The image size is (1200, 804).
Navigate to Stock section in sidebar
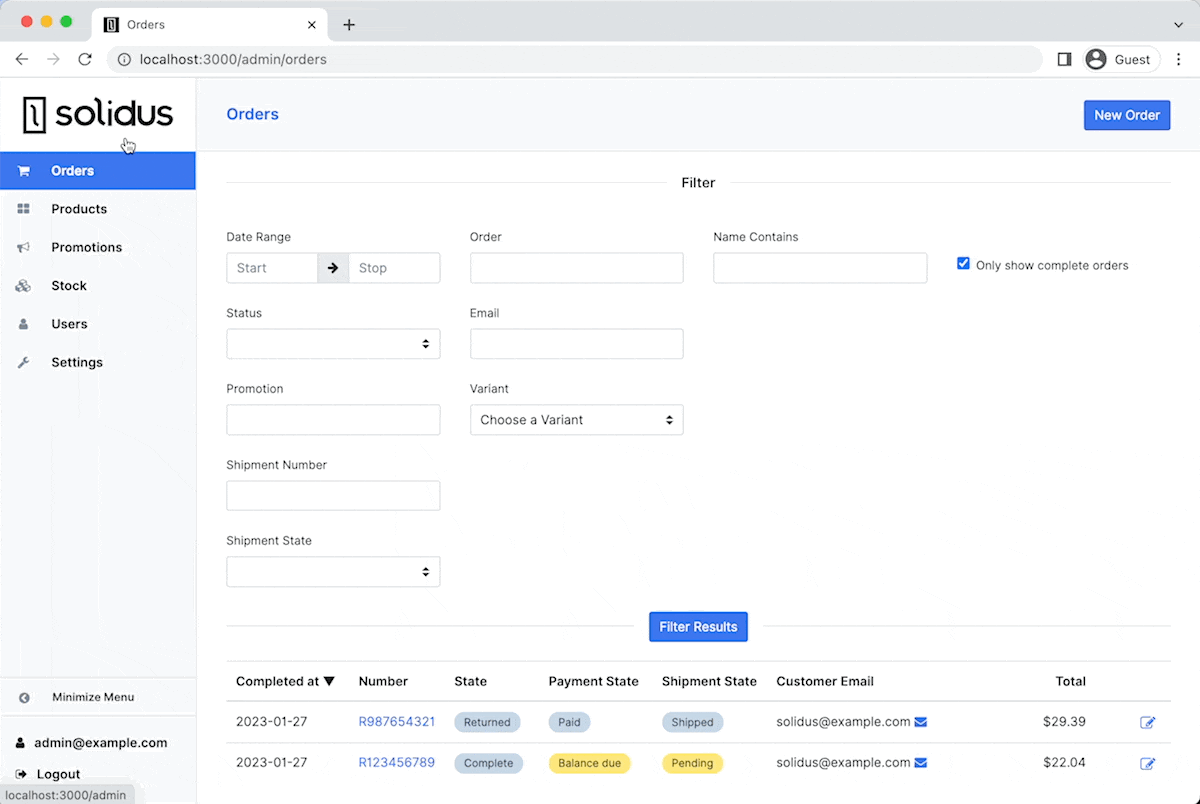69,286
